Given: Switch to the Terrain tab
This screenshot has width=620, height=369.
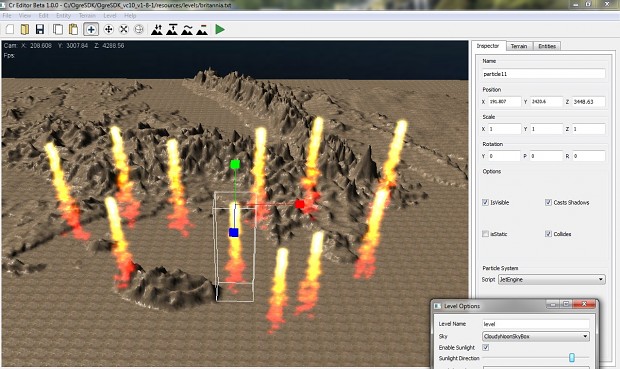Looking at the screenshot, I should coord(519,46).
